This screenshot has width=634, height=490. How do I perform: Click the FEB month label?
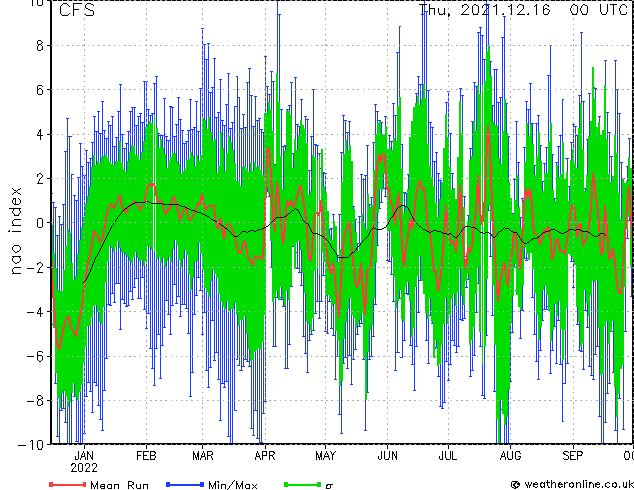point(146,456)
